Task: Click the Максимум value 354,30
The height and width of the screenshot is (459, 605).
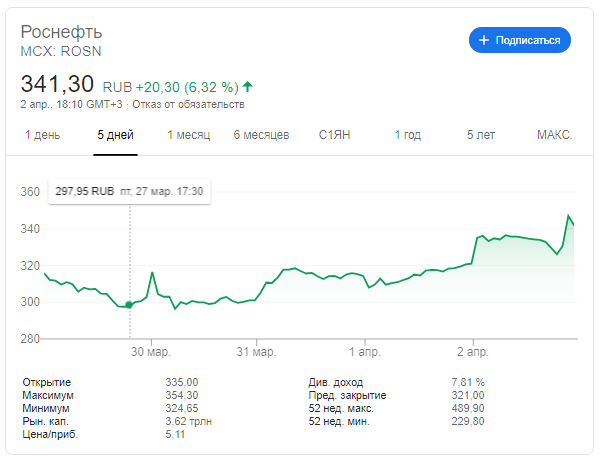Action: tap(182, 395)
